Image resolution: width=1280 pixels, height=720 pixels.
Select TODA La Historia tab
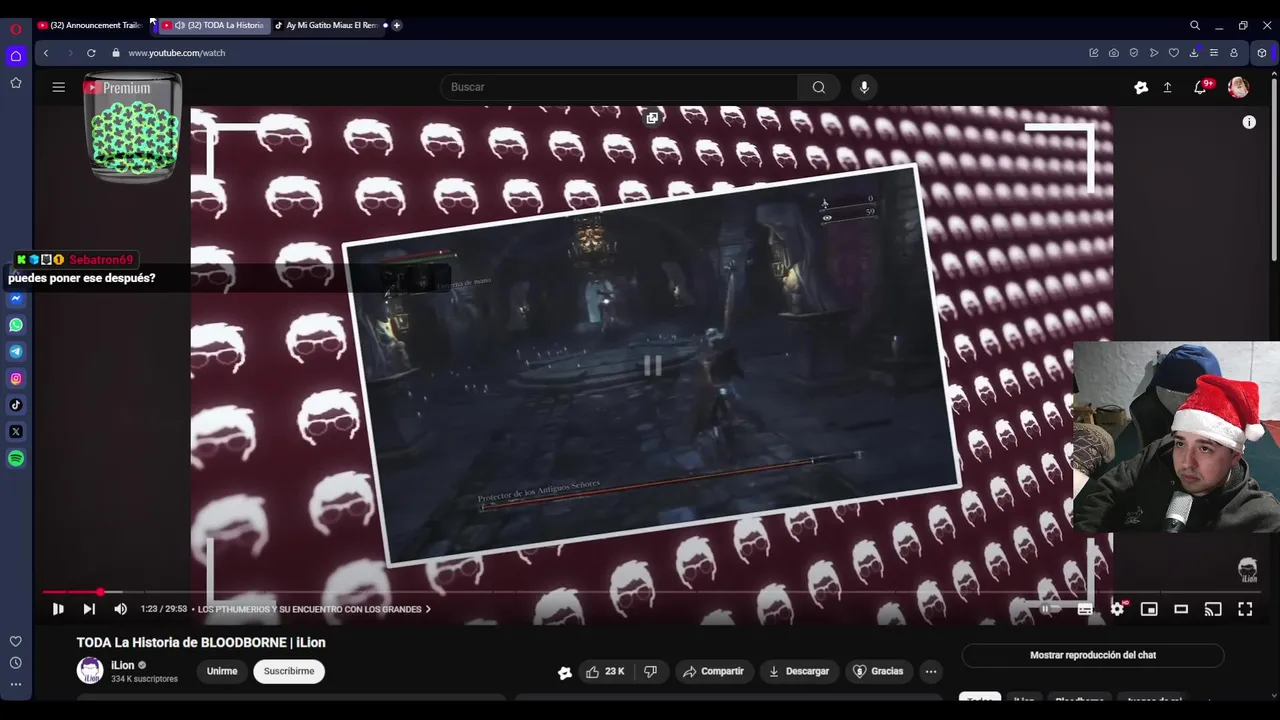(x=215, y=25)
